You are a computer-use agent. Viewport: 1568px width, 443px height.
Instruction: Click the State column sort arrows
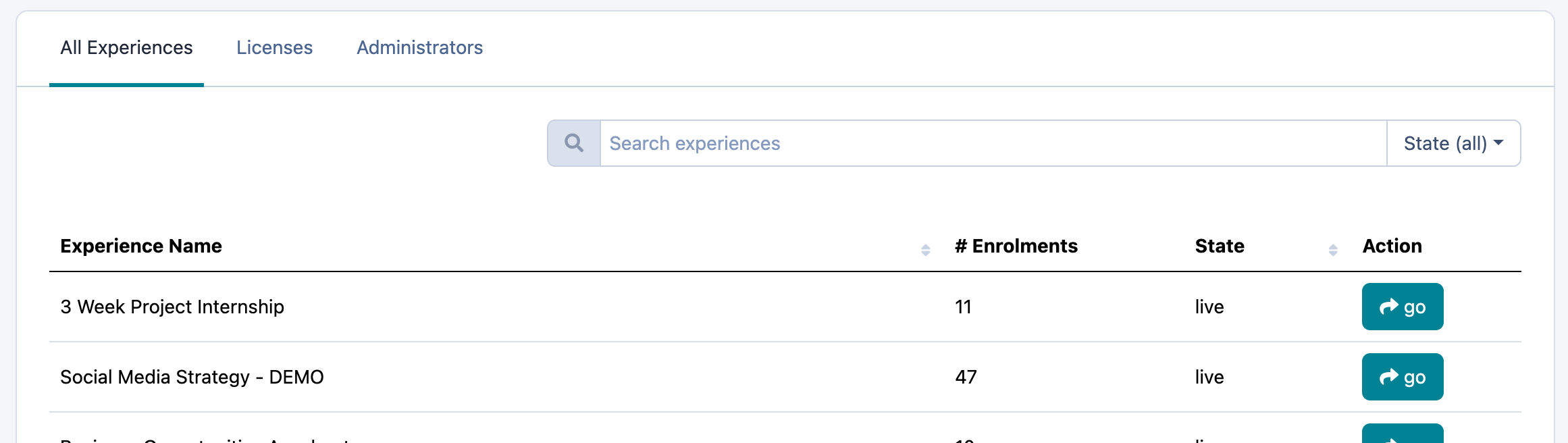1332,250
